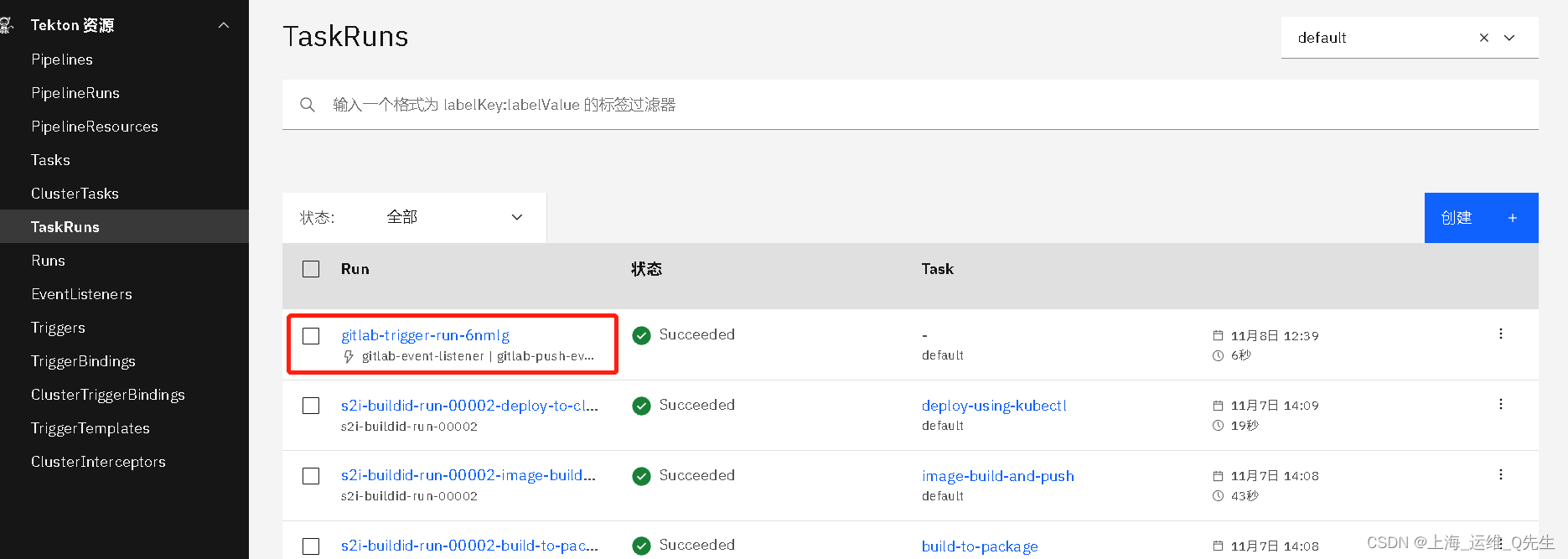The width and height of the screenshot is (1568, 559).
Task: Open ClusterTriggerBindings in the sidebar
Action: [108, 395]
